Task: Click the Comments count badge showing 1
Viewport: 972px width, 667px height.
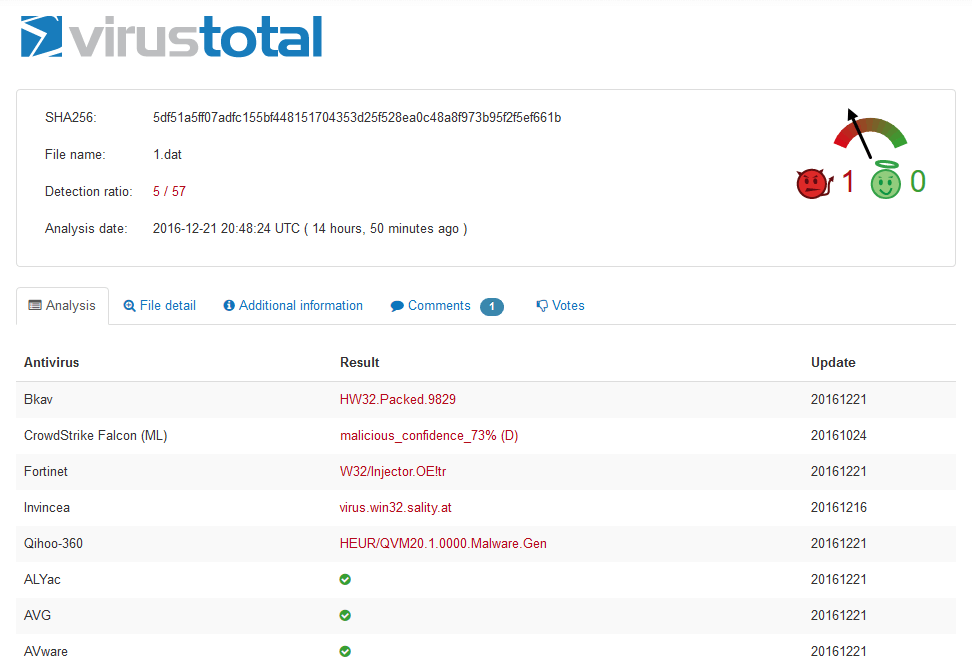Action: [x=492, y=306]
